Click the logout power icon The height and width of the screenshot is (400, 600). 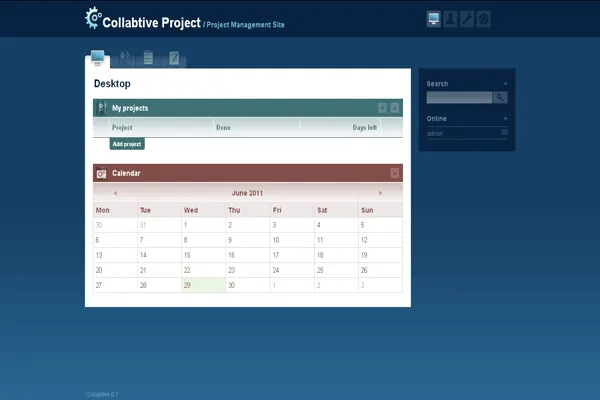tap(484, 18)
